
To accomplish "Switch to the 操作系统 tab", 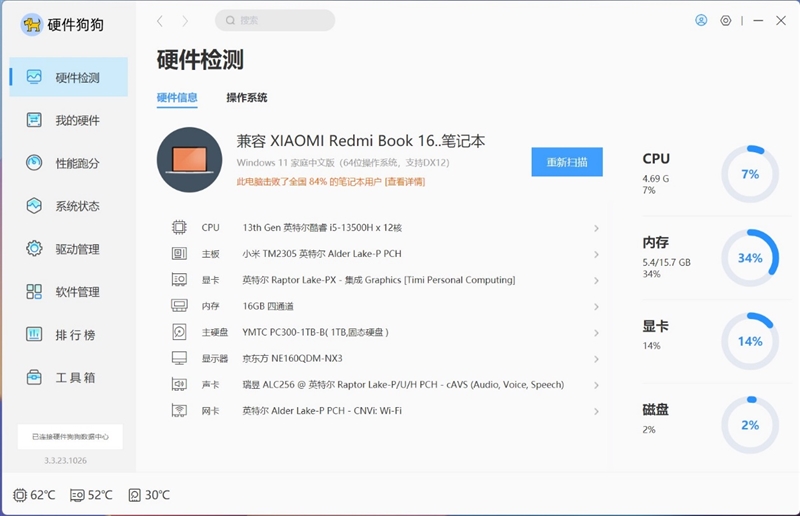I will (x=246, y=98).
